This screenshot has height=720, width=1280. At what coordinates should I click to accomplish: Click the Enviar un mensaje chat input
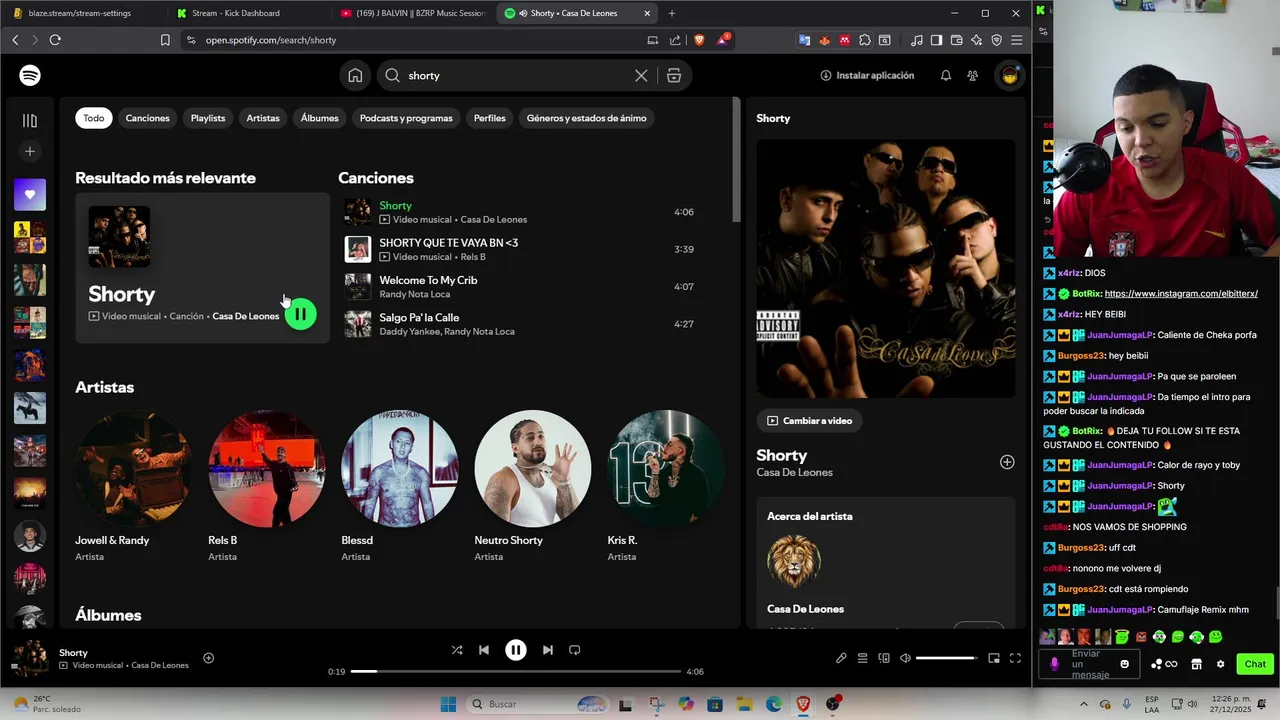[1090, 664]
